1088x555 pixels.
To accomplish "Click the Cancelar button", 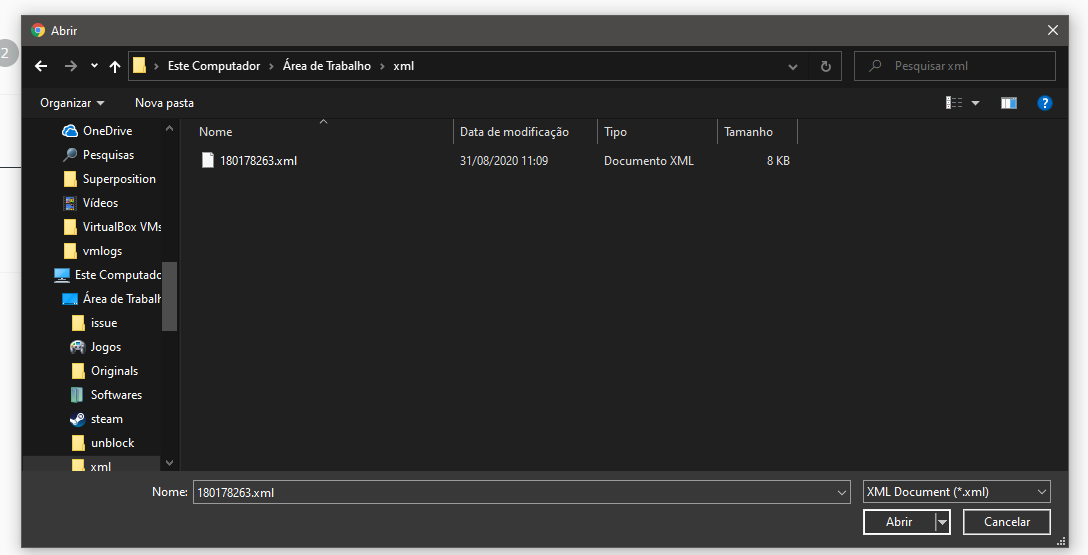I will click(x=1006, y=522).
